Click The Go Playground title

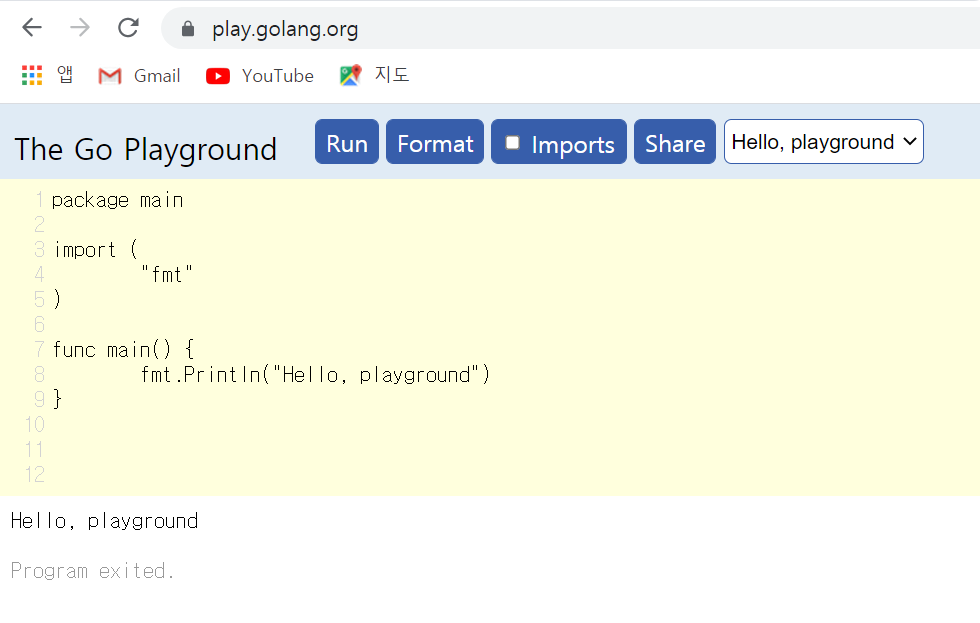146,150
